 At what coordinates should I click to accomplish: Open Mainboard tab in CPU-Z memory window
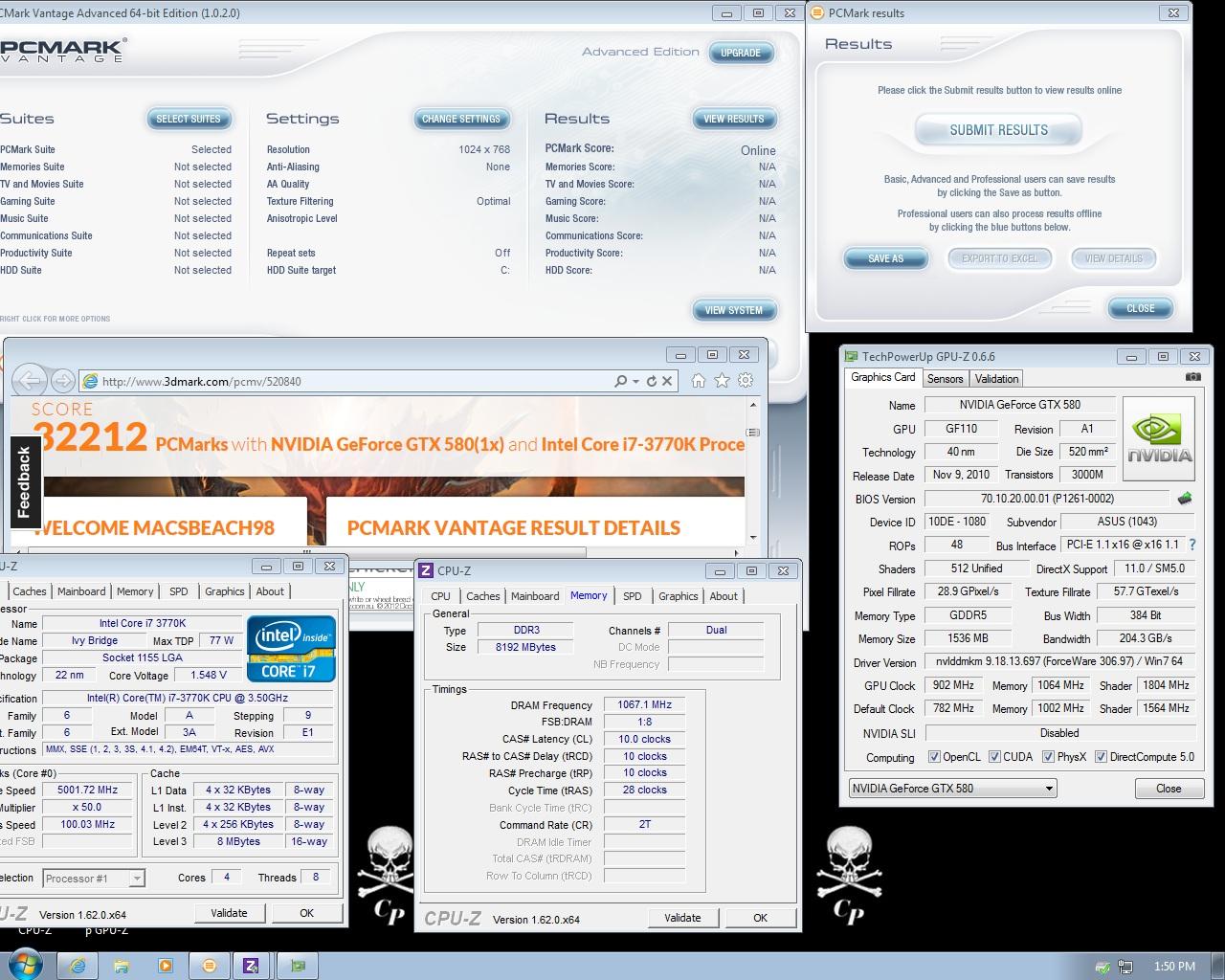(x=535, y=596)
